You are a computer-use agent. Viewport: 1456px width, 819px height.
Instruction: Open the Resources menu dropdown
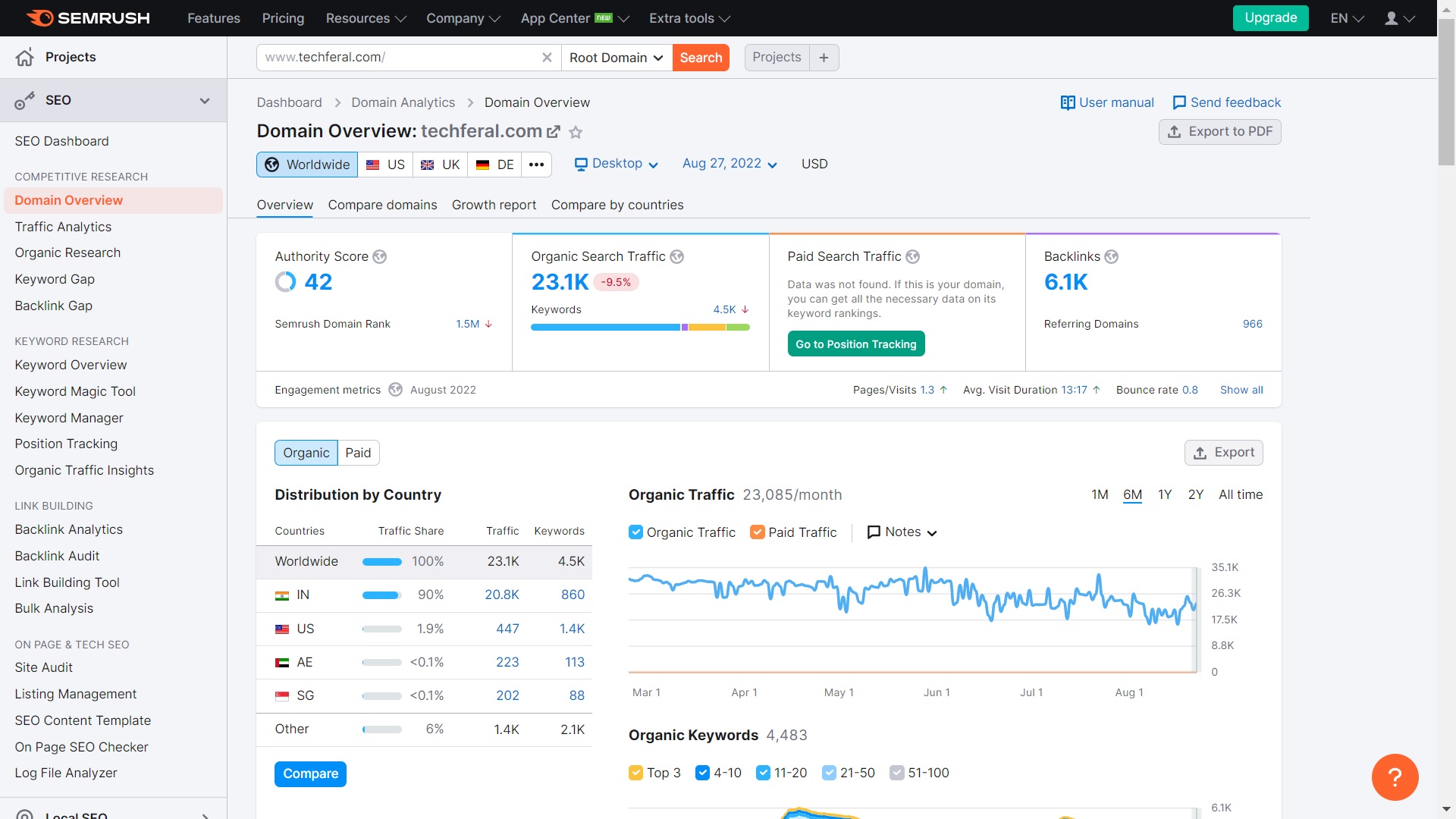coord(366,18)
